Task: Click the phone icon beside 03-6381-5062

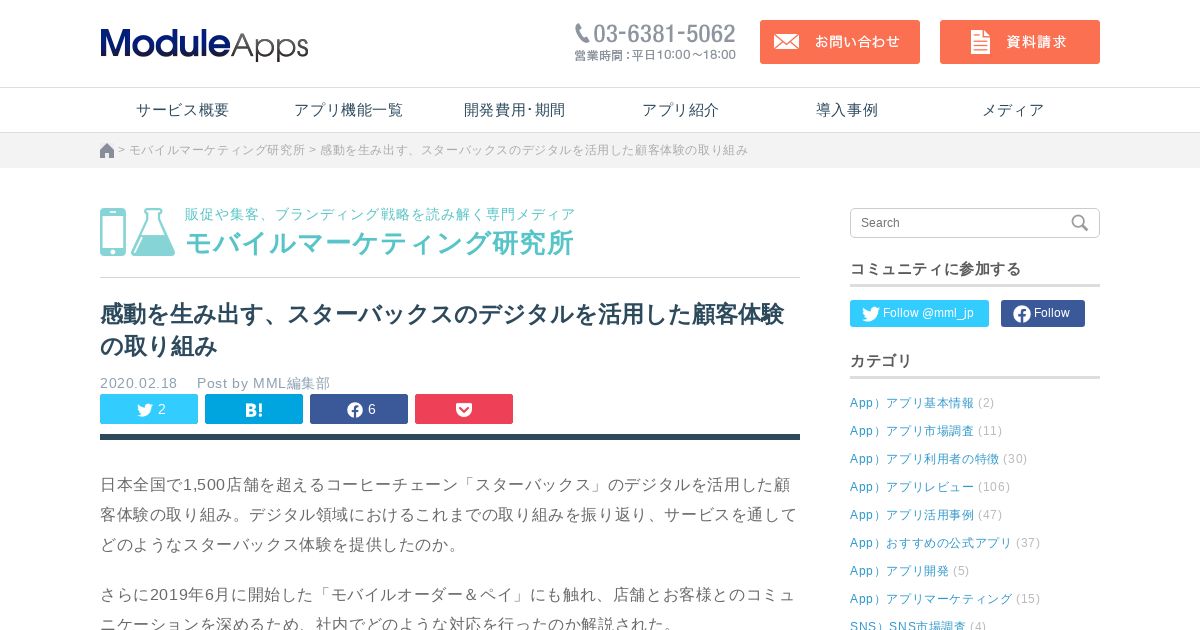Action: click(582, 34)
